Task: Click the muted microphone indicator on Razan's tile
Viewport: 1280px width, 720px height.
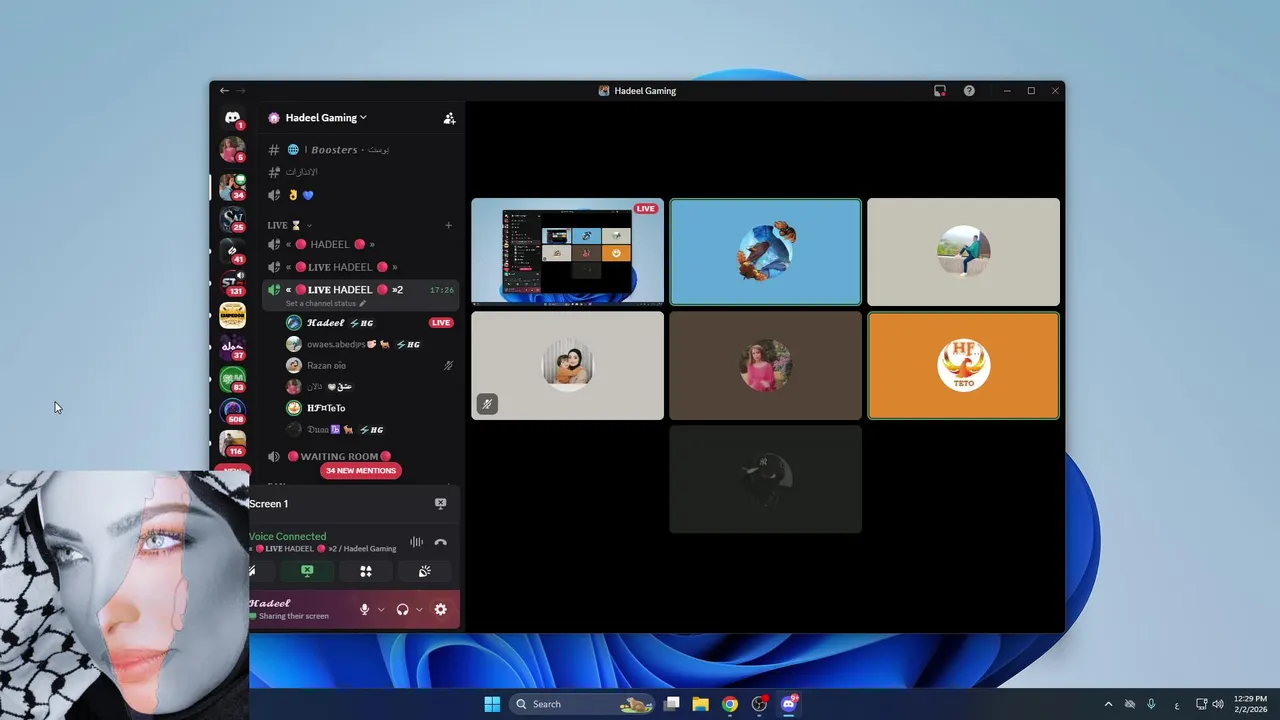Action: (486, 404)
